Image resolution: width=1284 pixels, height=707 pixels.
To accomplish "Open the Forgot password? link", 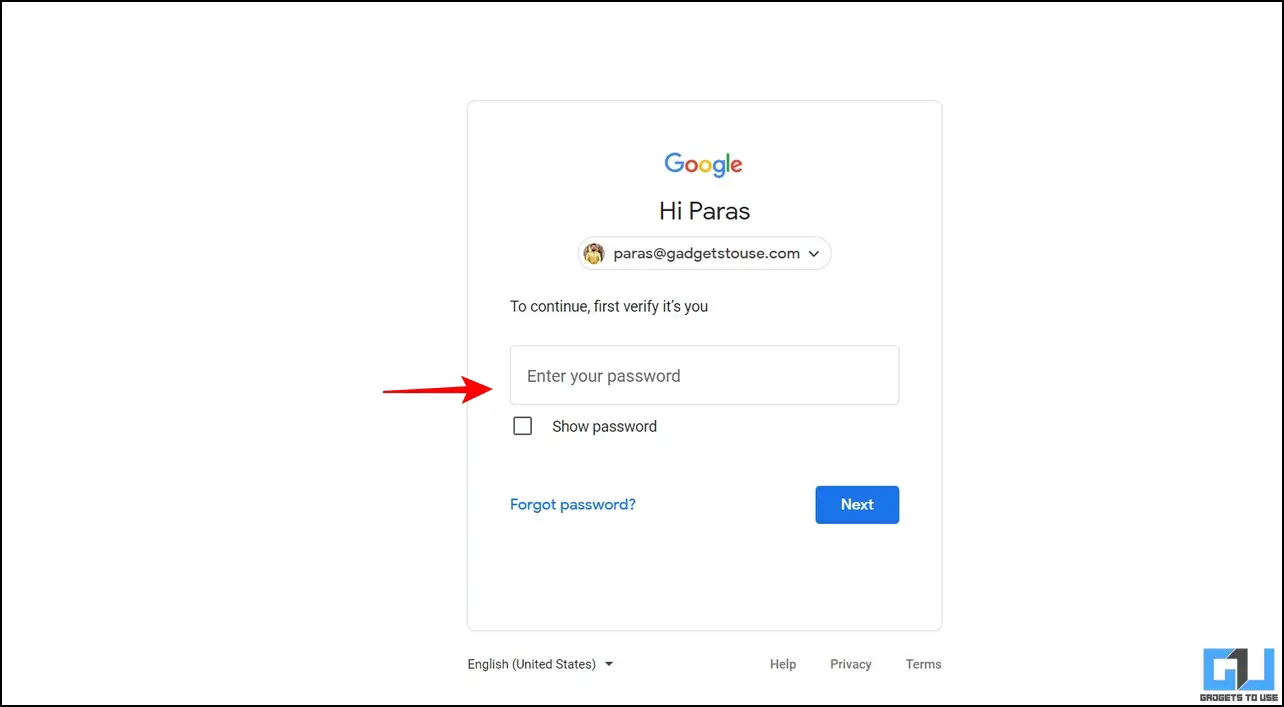I will tap(573, 504).
